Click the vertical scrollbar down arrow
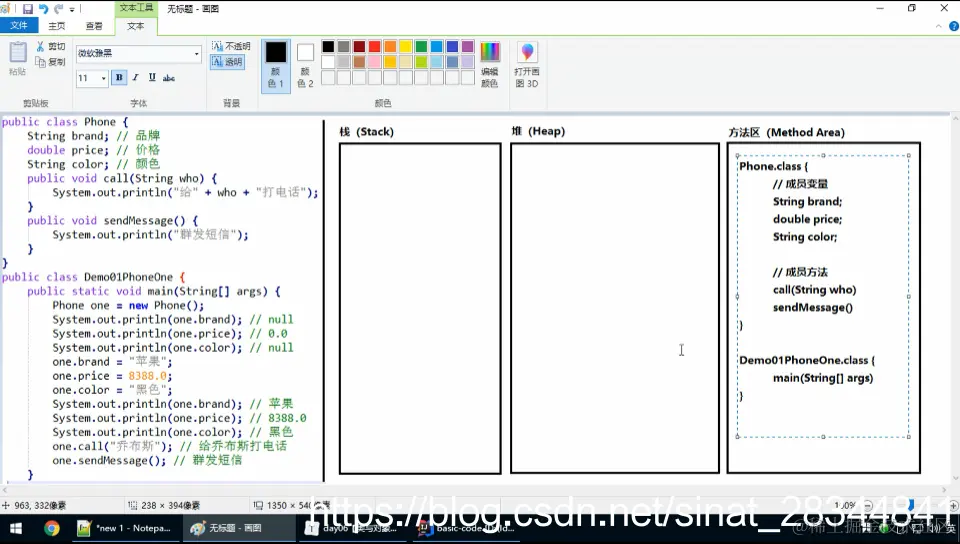This screenshot has height=544, width=960. tap(954, 479)
